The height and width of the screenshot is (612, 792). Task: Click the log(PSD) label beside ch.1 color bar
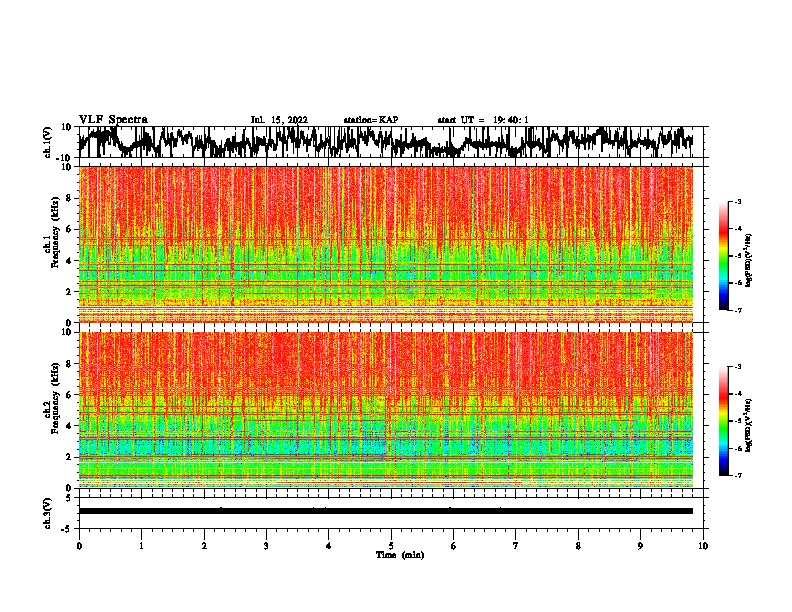(749, 260)
